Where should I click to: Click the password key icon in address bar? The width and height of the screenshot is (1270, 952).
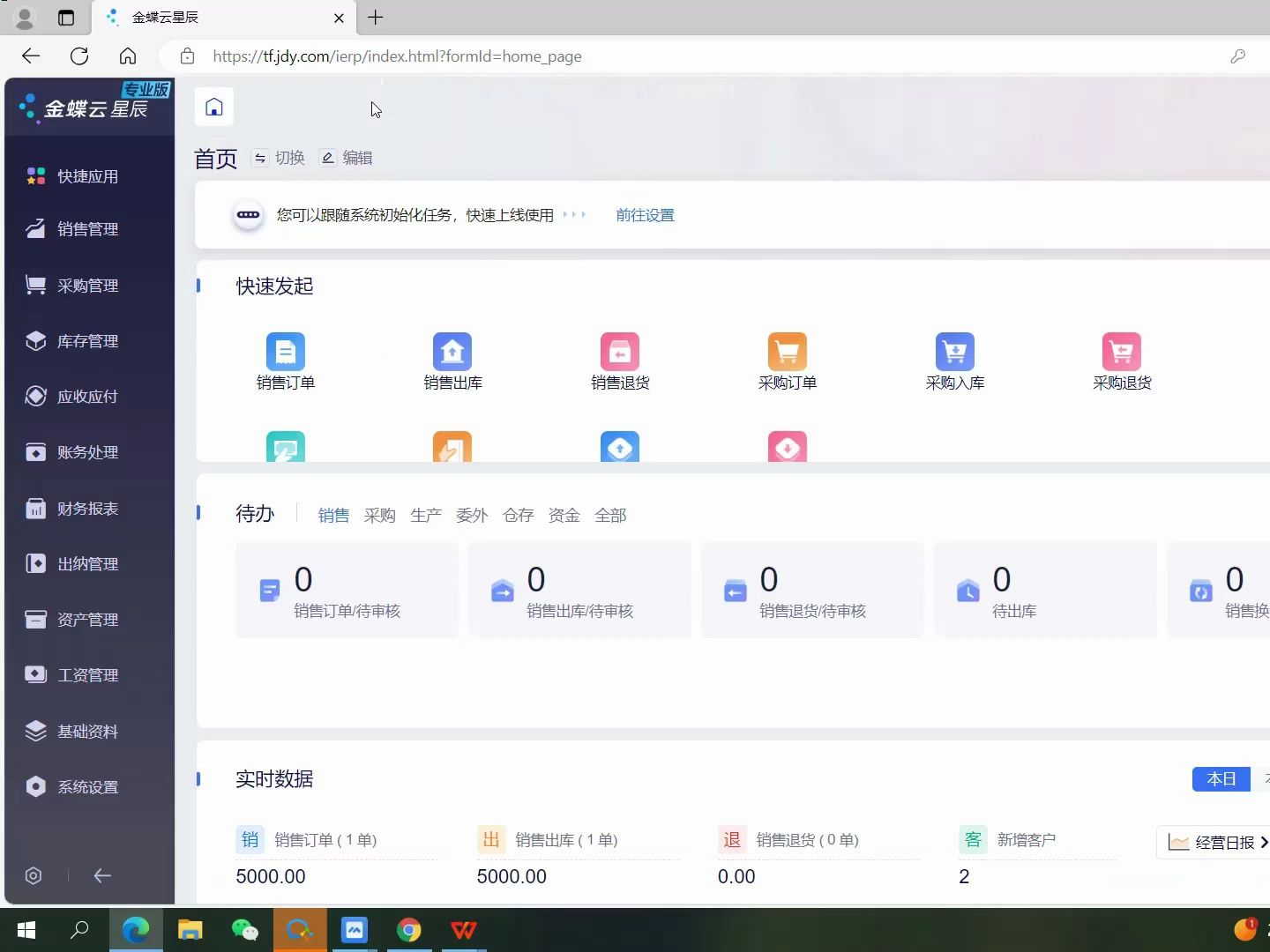tap(1237, 56)
